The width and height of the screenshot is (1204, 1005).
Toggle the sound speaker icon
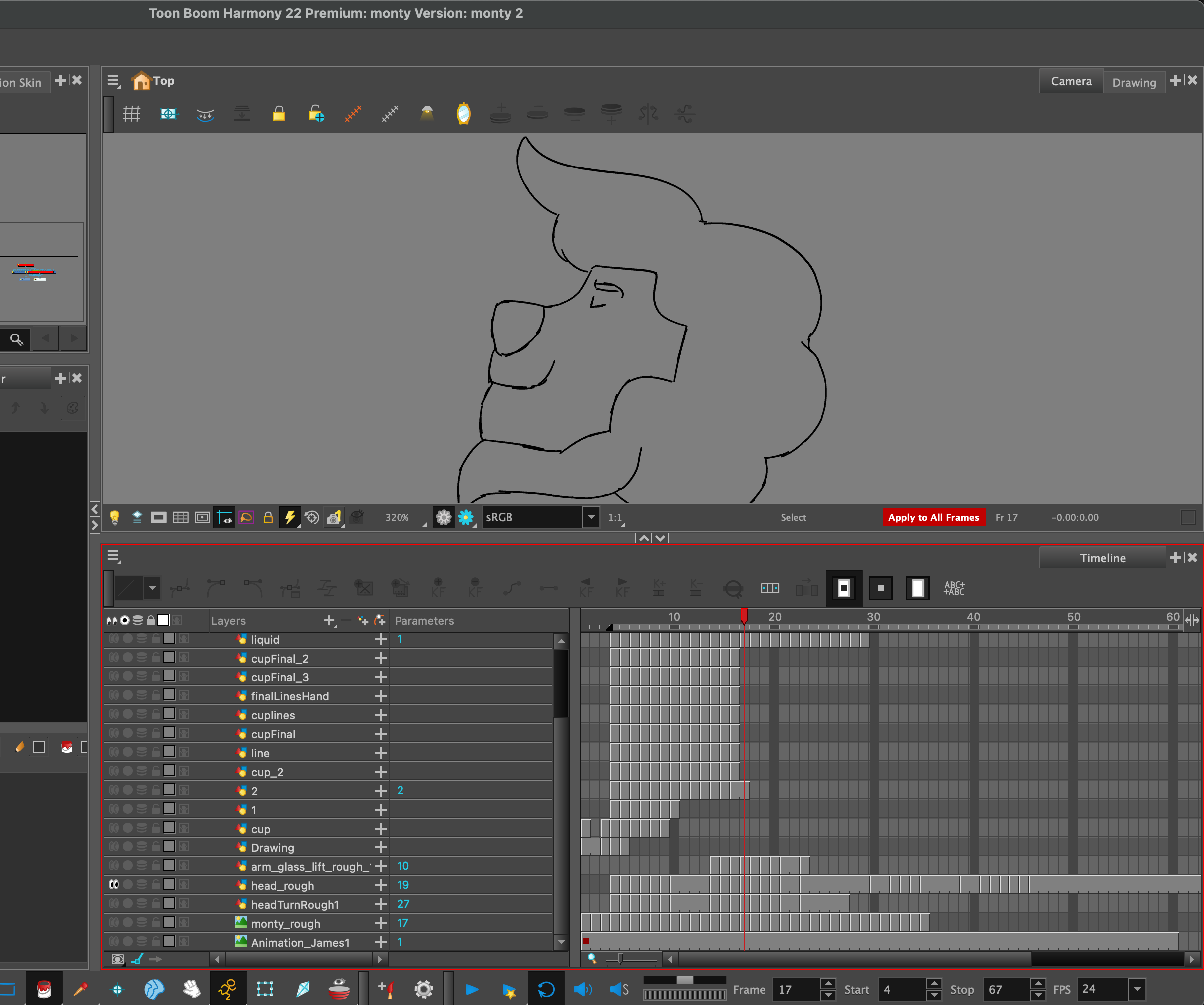582,989
